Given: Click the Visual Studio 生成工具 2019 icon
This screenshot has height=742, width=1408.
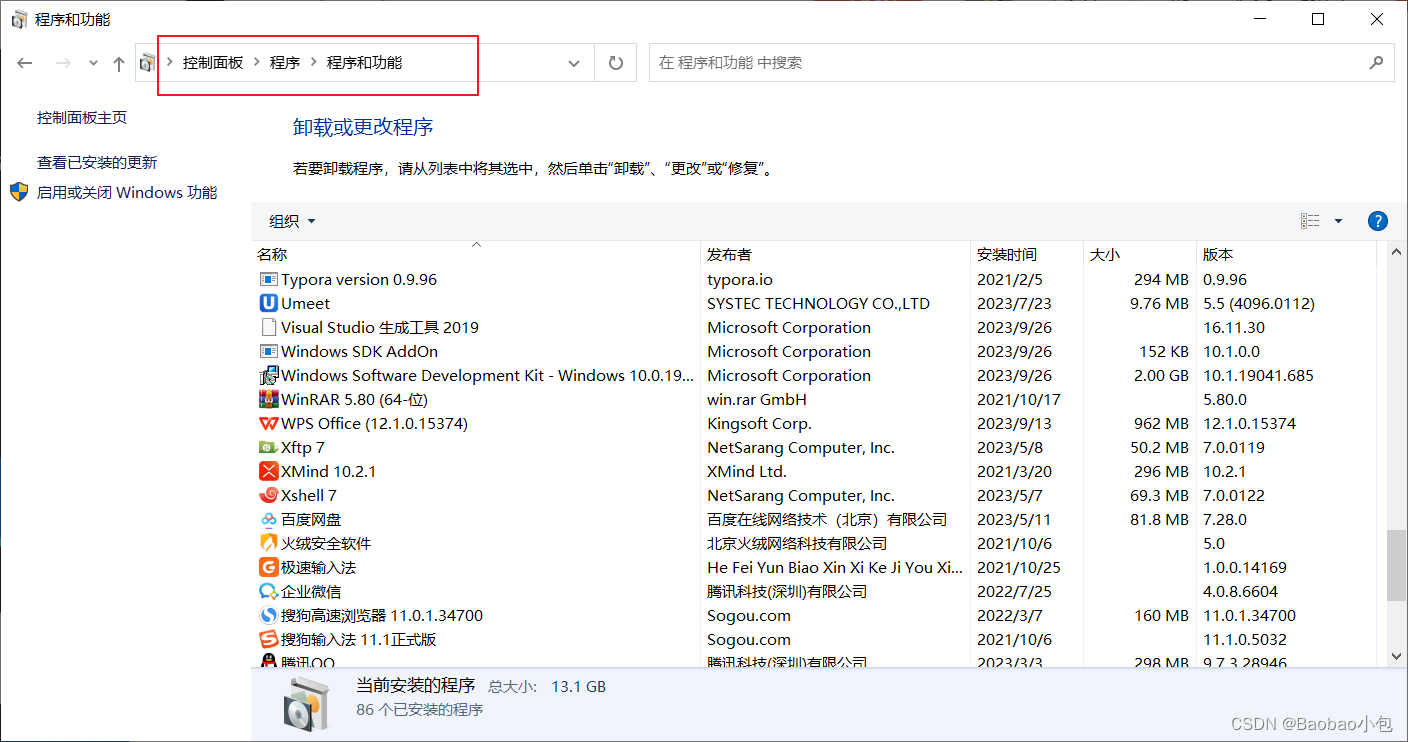Looking at the screenshot, I should pos(268,328).
